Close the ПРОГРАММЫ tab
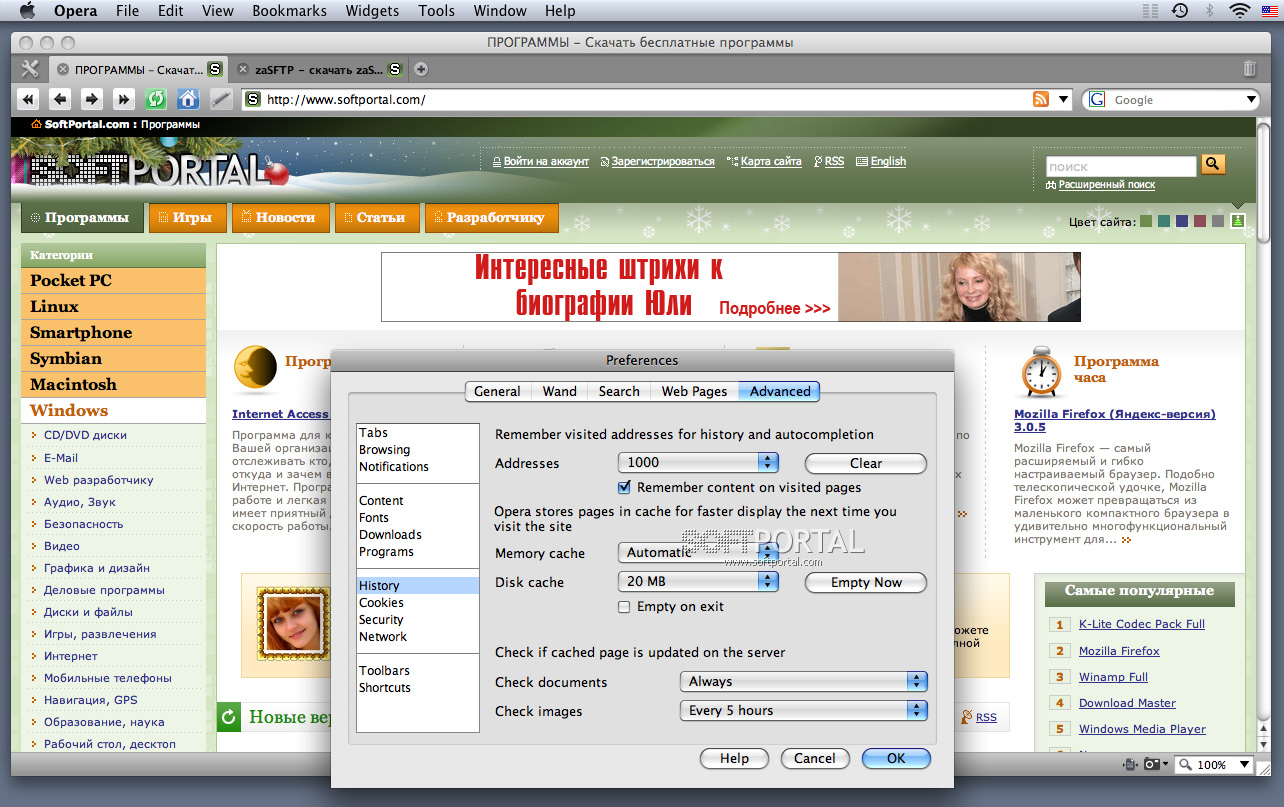The height and width of the screenshot is (807, 1284). (62, 69)
